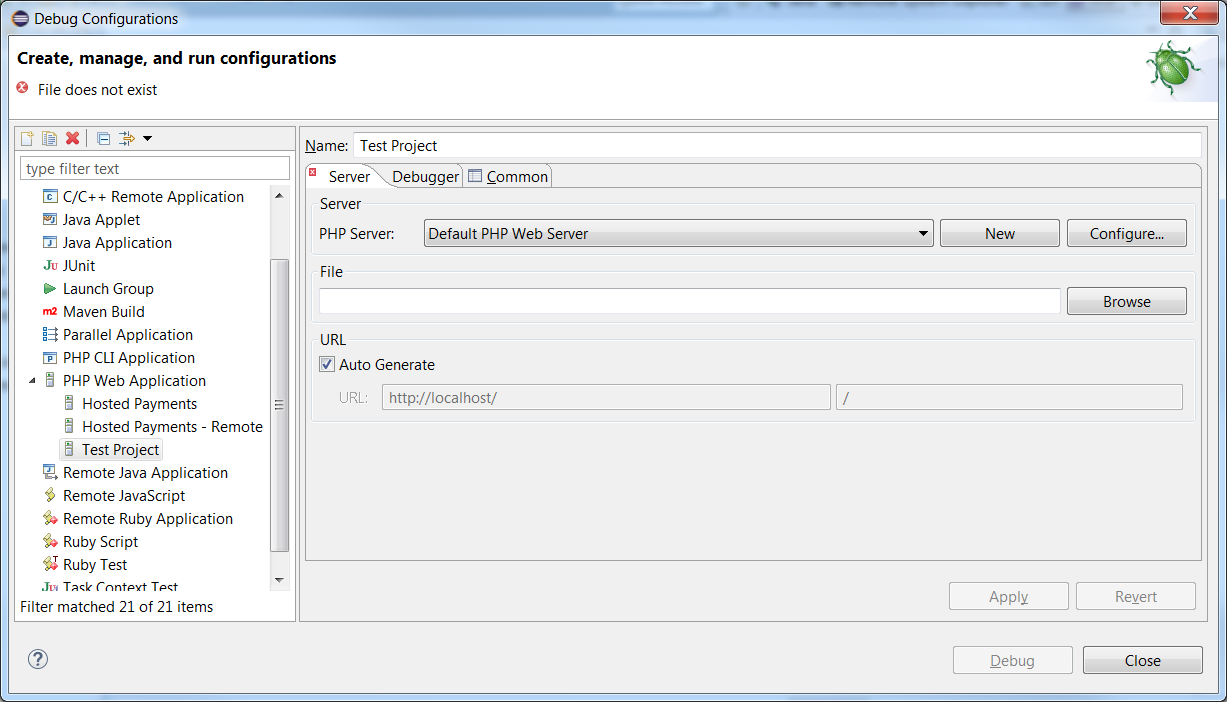Delete selected configuration with the red X icon
The height and width of the screenshot is (702, 1227).
click(72, 138)
